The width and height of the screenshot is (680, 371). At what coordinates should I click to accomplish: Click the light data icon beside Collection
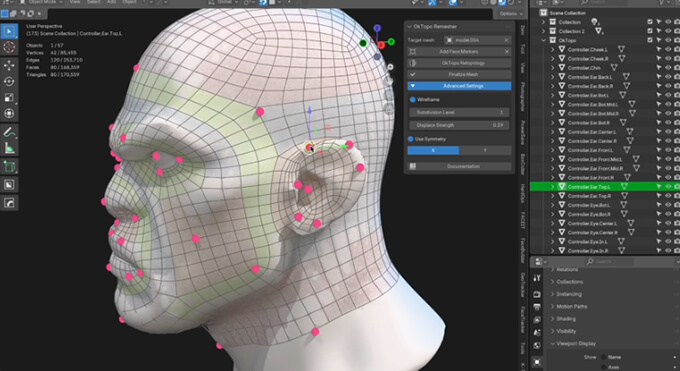click(x=595, y=22)
